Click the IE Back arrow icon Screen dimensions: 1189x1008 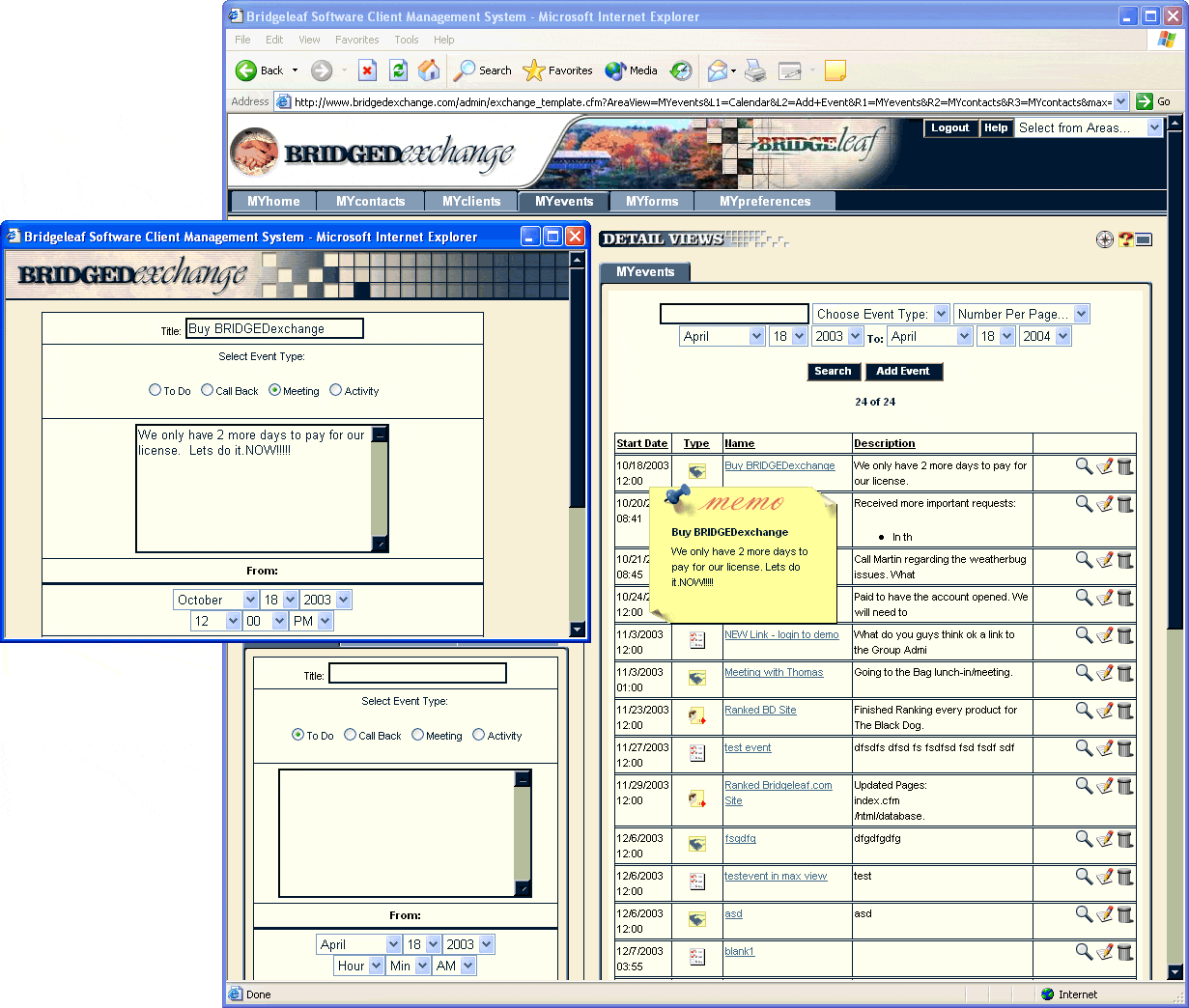(x=246, y=70)
